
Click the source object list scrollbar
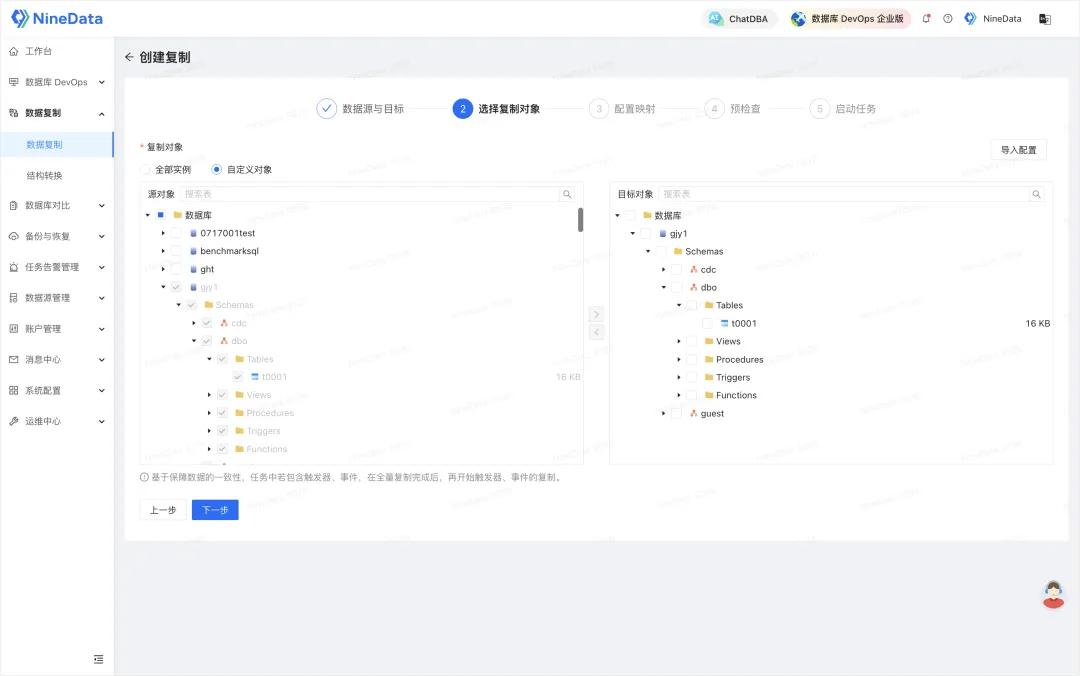581,220
